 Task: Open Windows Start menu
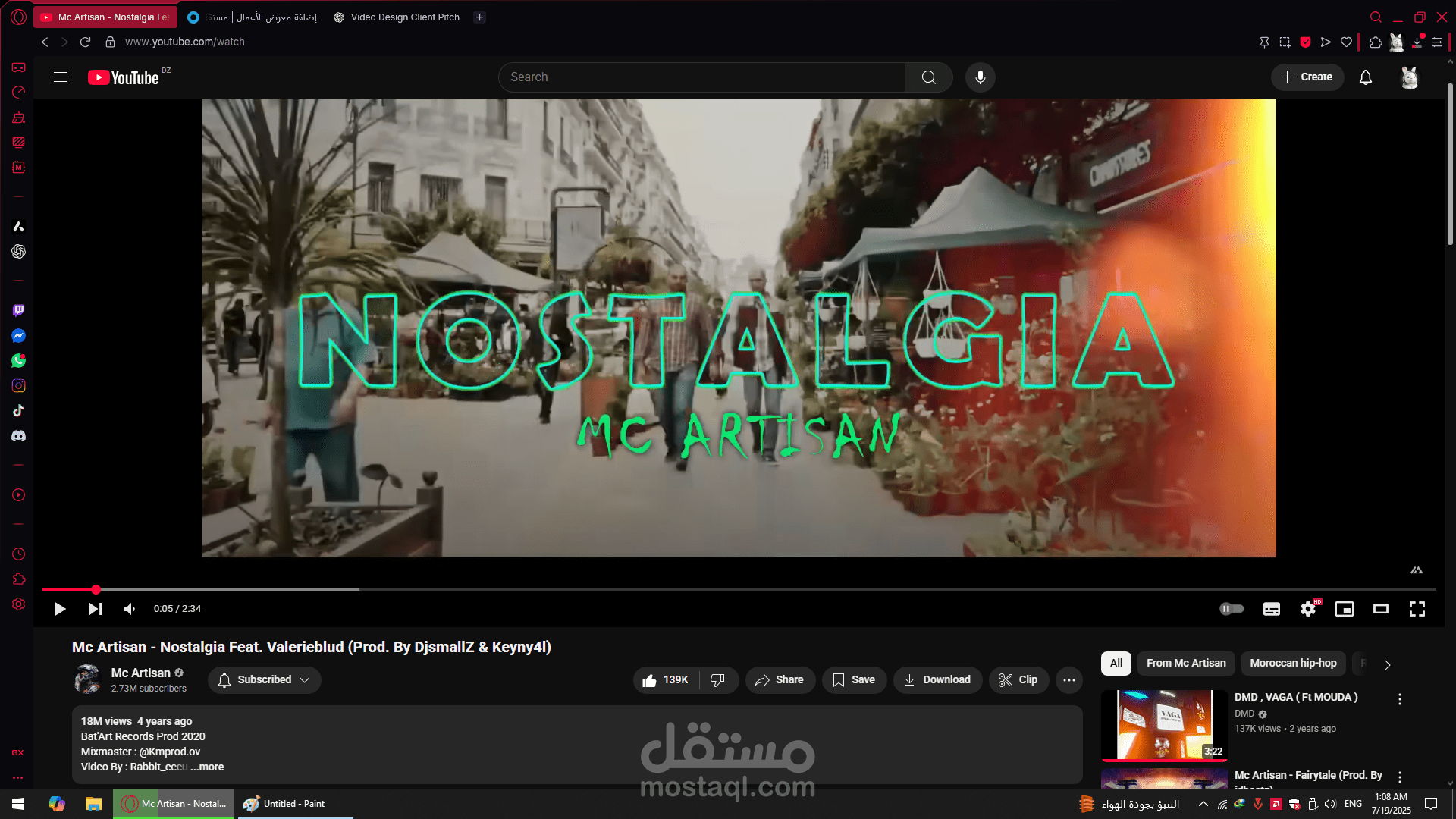[x=18, y=804]
